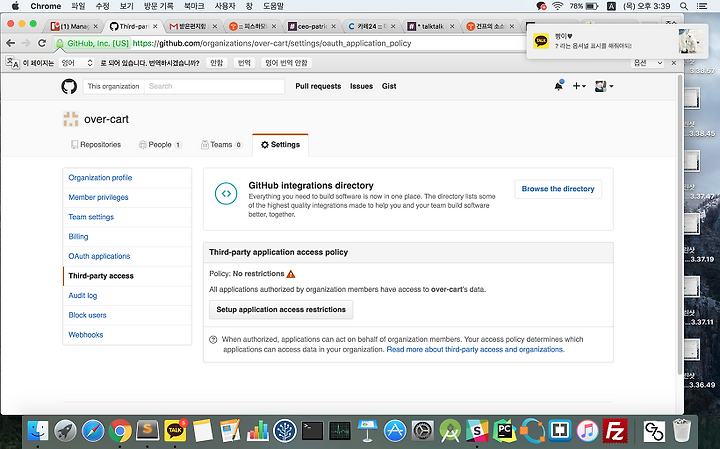Open KakaoTalk from the dock
This screenshot has width=720, height=449.
tap(175, 431)
